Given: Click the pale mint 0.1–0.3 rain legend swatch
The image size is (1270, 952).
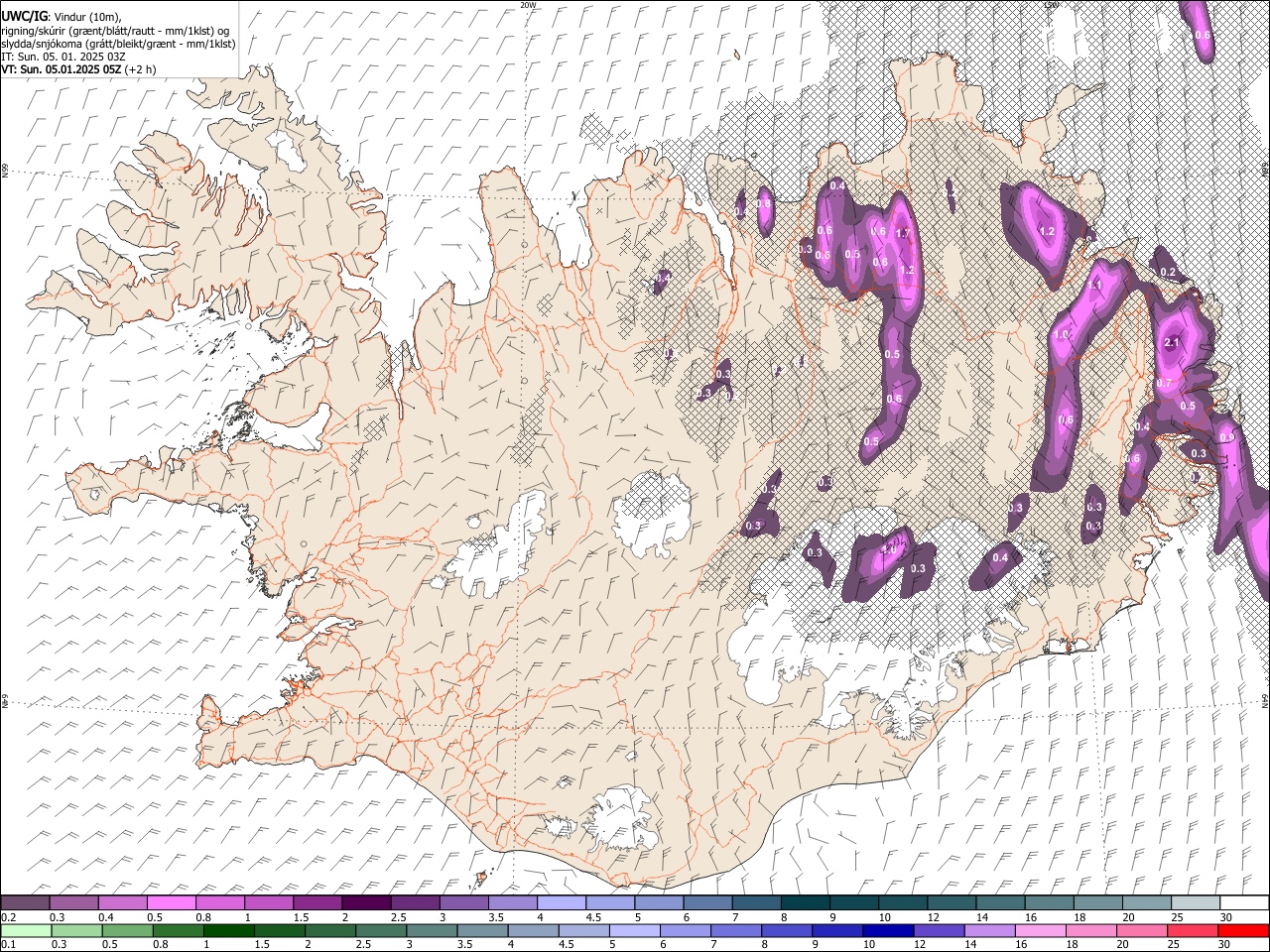Looking at the screenshot, I should [x=25, y=930].
